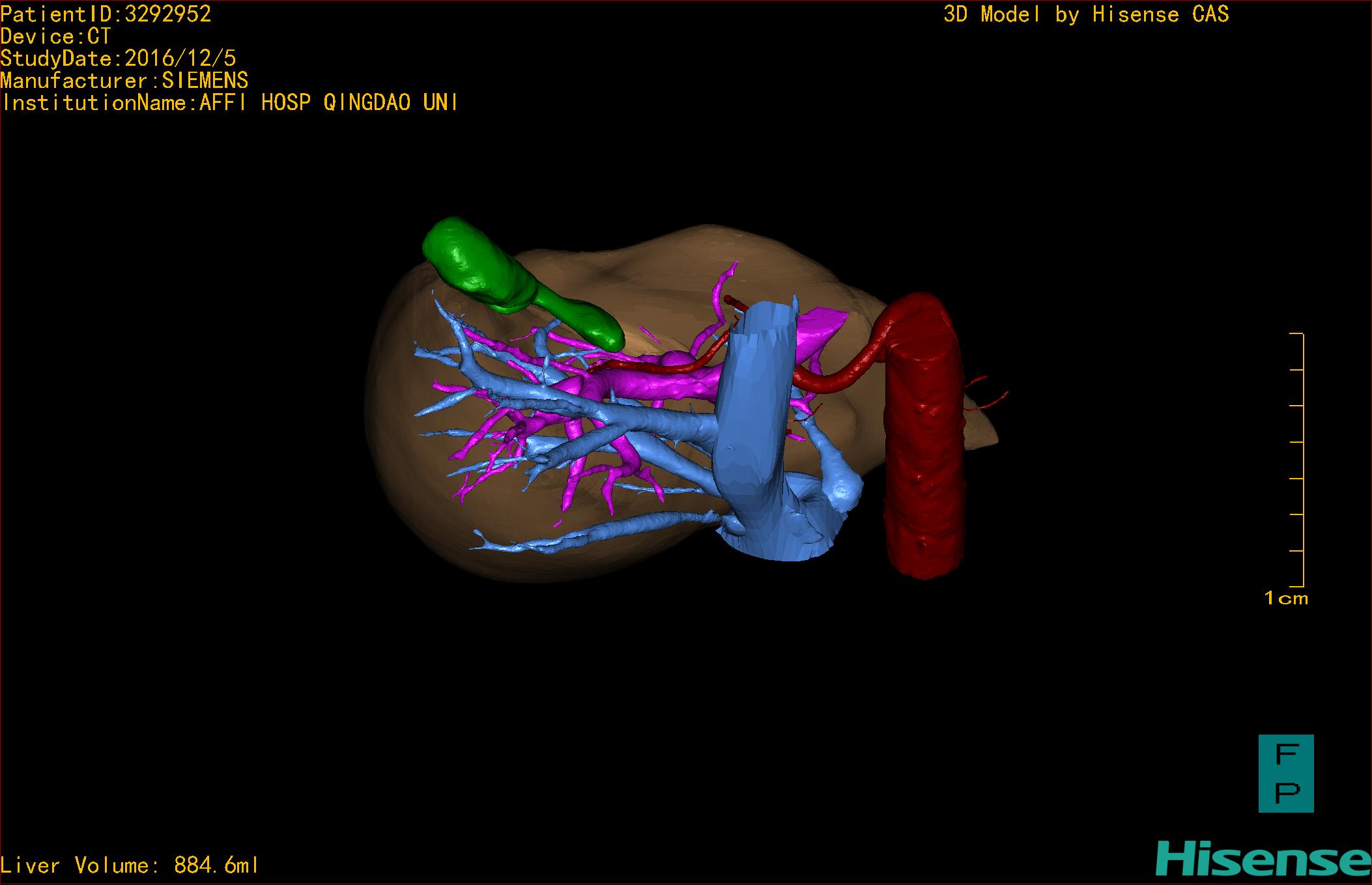1372x885 pixels.
Task: Click the Device:CT label
Action: (55, 36)
